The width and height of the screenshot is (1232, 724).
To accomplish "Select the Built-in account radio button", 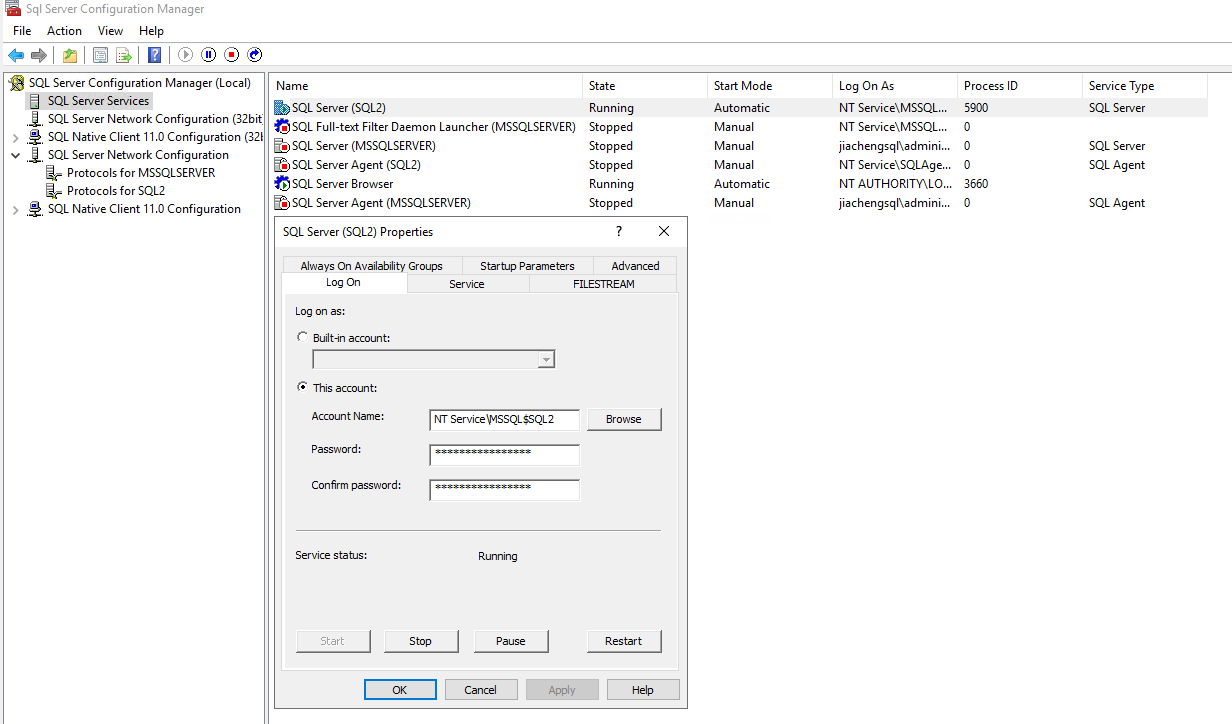I will click(x=303, y=338).
